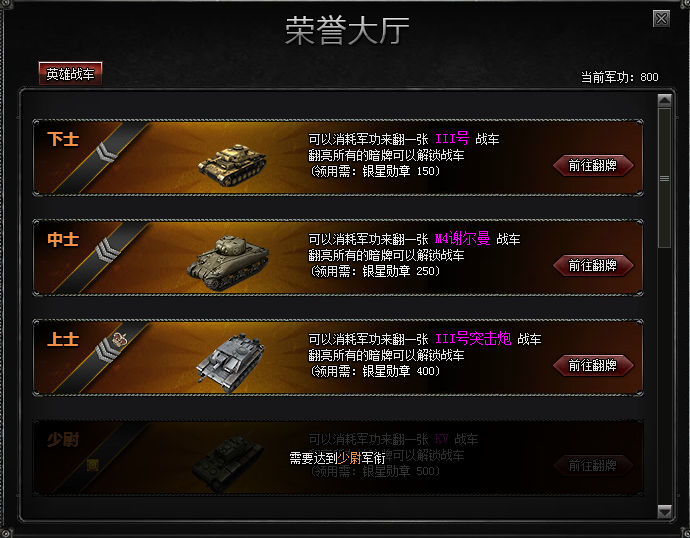Click the 下士 rank chevron insignia

pos(106,152)
